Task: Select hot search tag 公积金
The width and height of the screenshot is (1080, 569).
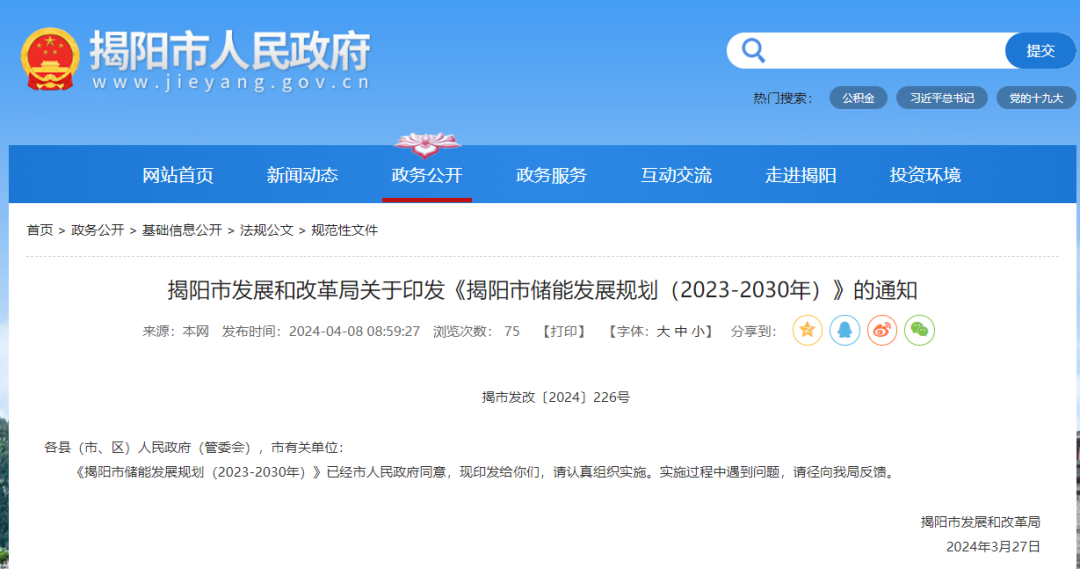Action: [858, 98]
